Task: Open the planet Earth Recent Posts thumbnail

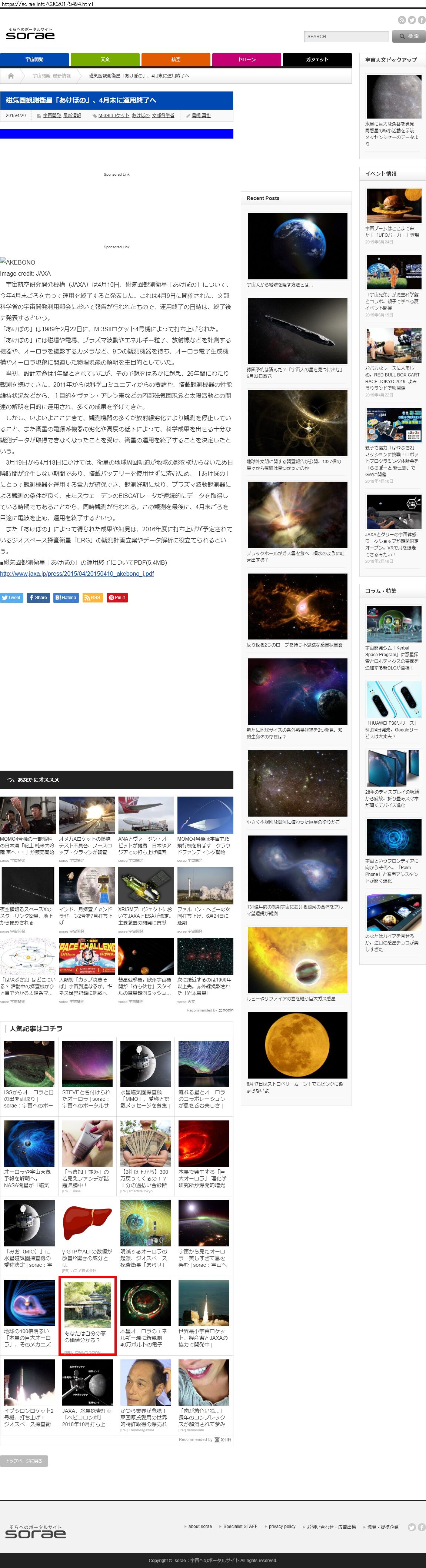Action: pos(297,246)
